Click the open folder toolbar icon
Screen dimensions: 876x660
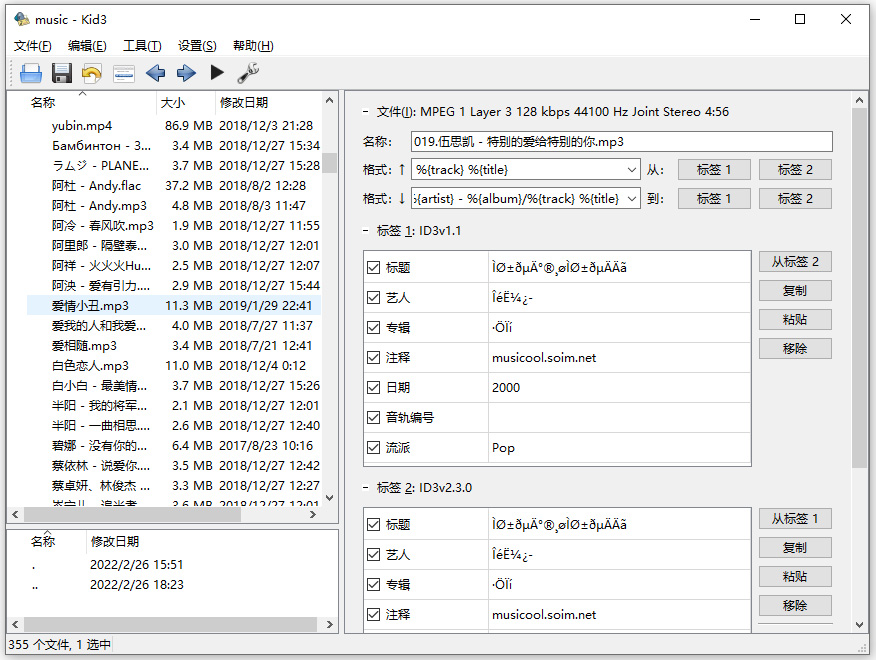tap(30, 73)
